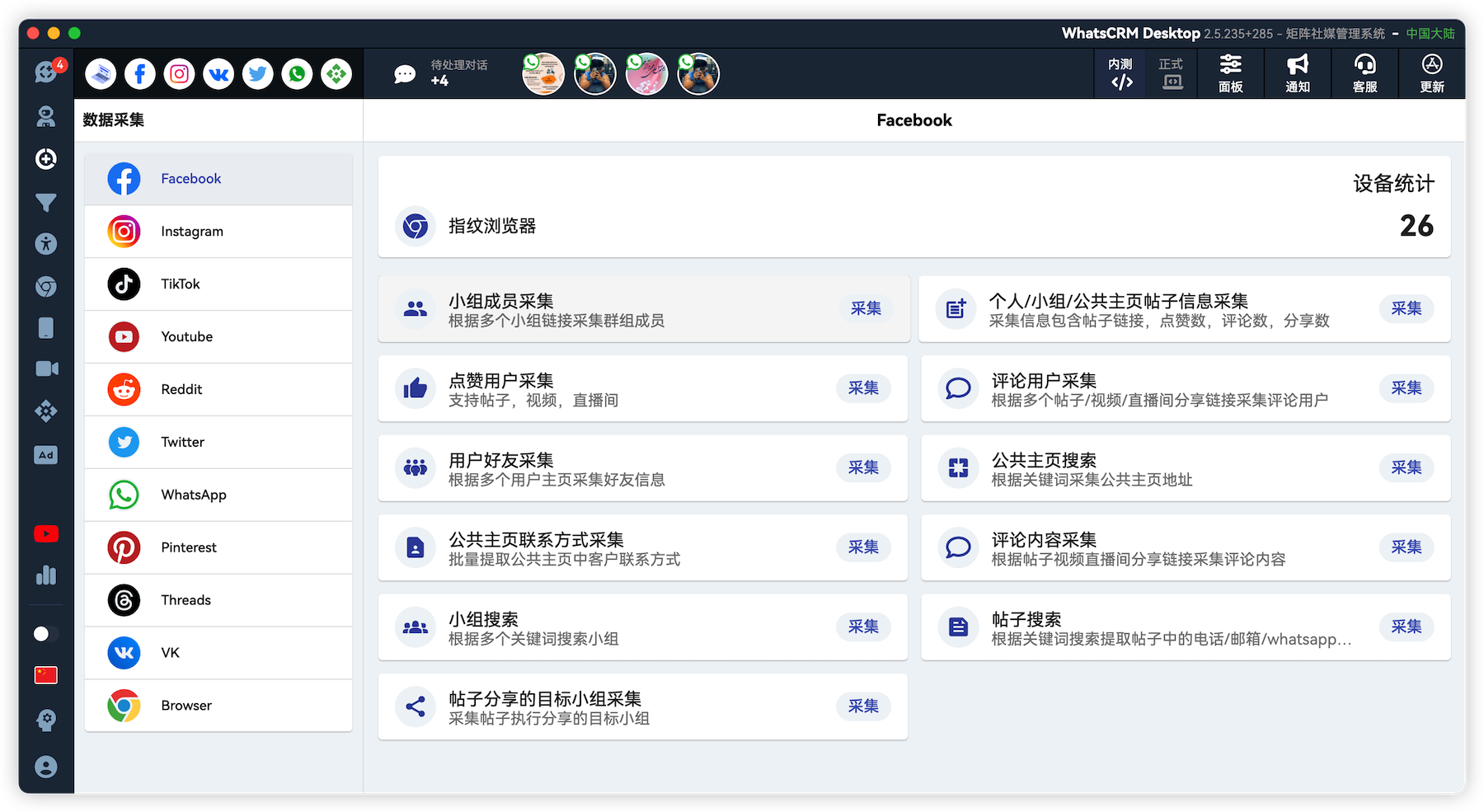1484x812 pixels.
Task: Click the Ad tool icon in the left sidebar
Action: click(46, 454)
